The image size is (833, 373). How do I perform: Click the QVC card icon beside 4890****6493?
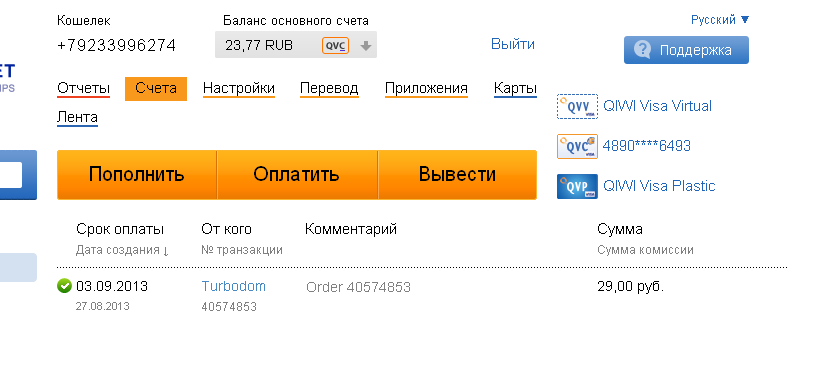point(577,146)
